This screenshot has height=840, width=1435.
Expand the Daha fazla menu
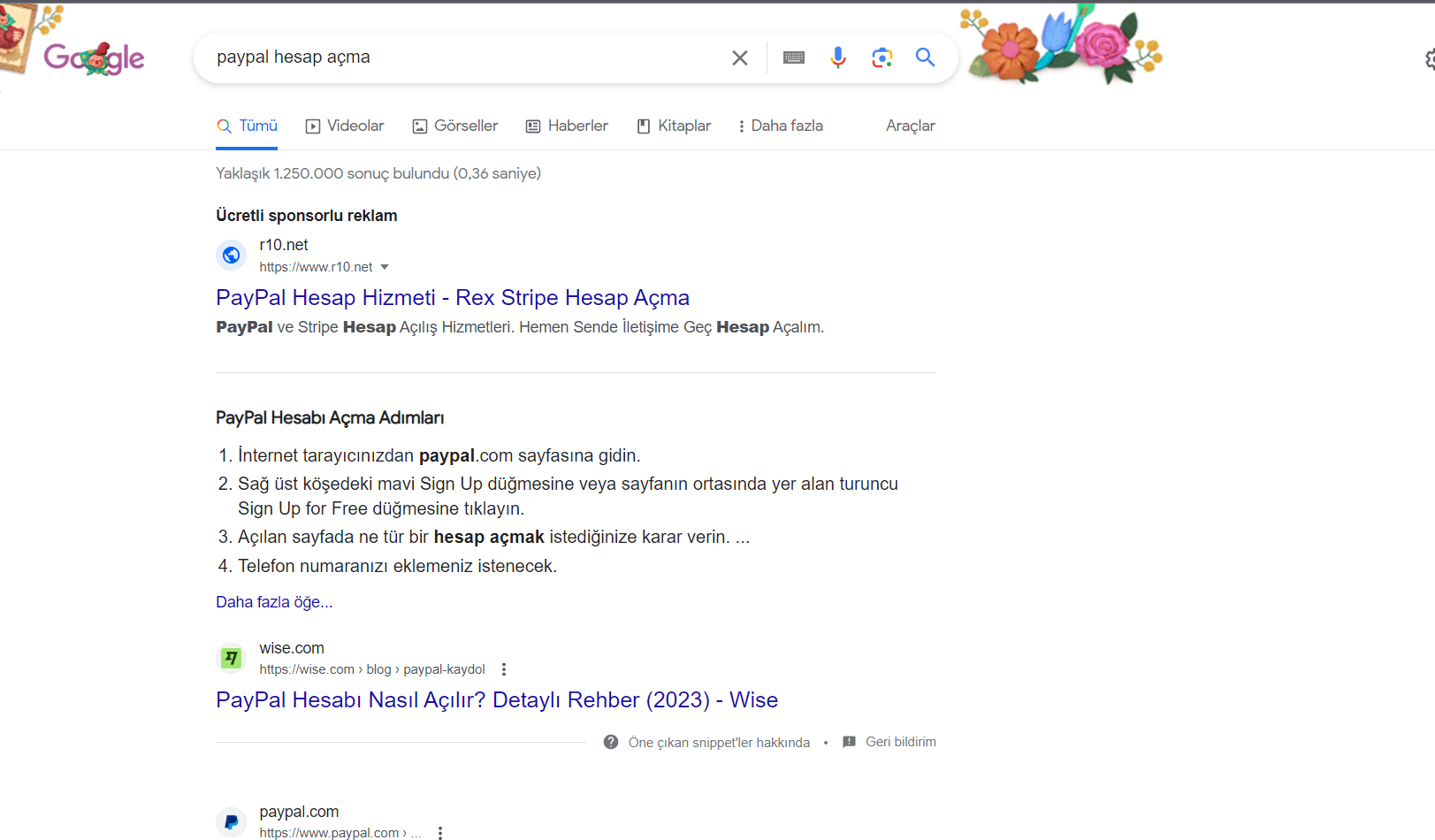[x=781, y=126]
